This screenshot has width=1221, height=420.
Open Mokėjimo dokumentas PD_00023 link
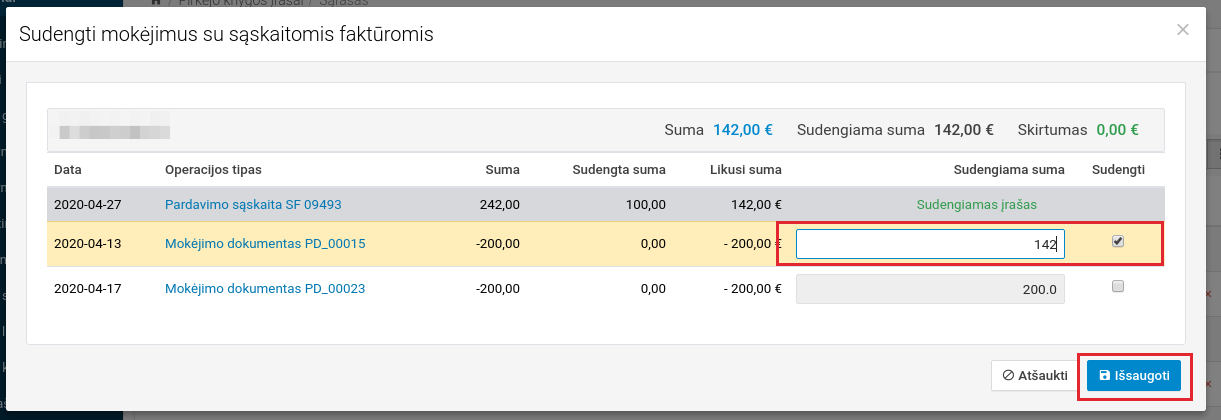(264, 289)
